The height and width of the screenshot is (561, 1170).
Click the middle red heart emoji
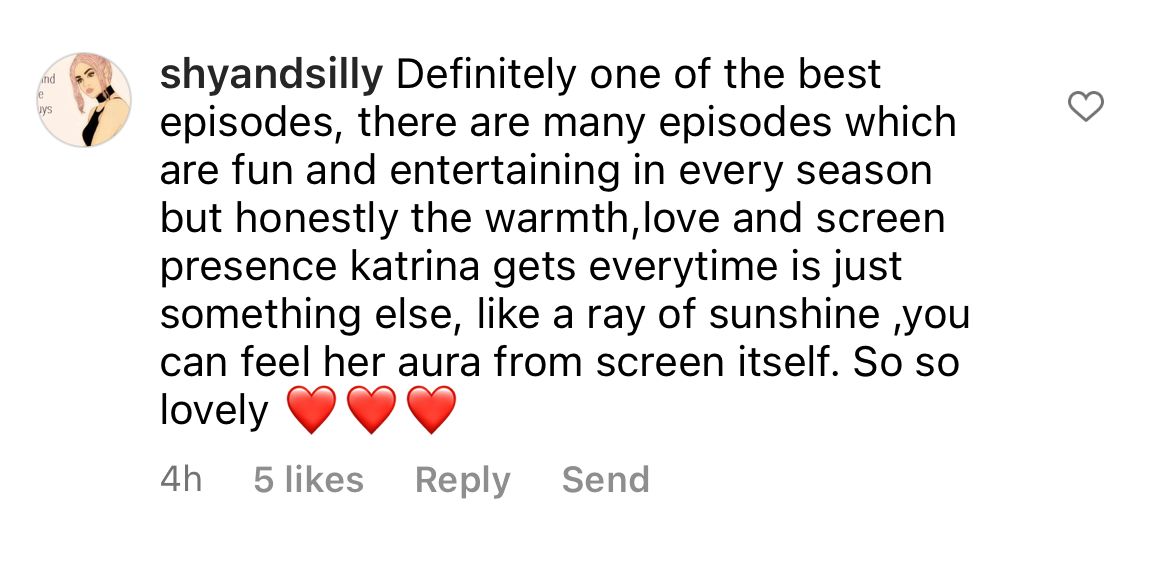pyautogui.click(x=372, y=410)
